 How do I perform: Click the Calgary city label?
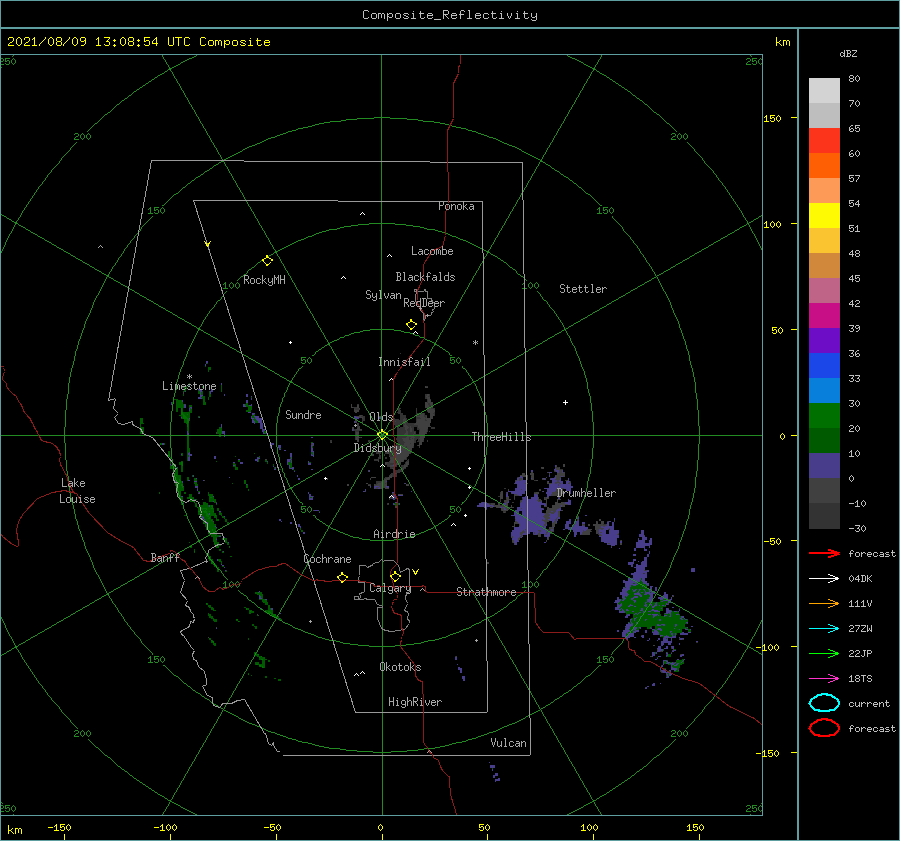[x=390, y=588]
